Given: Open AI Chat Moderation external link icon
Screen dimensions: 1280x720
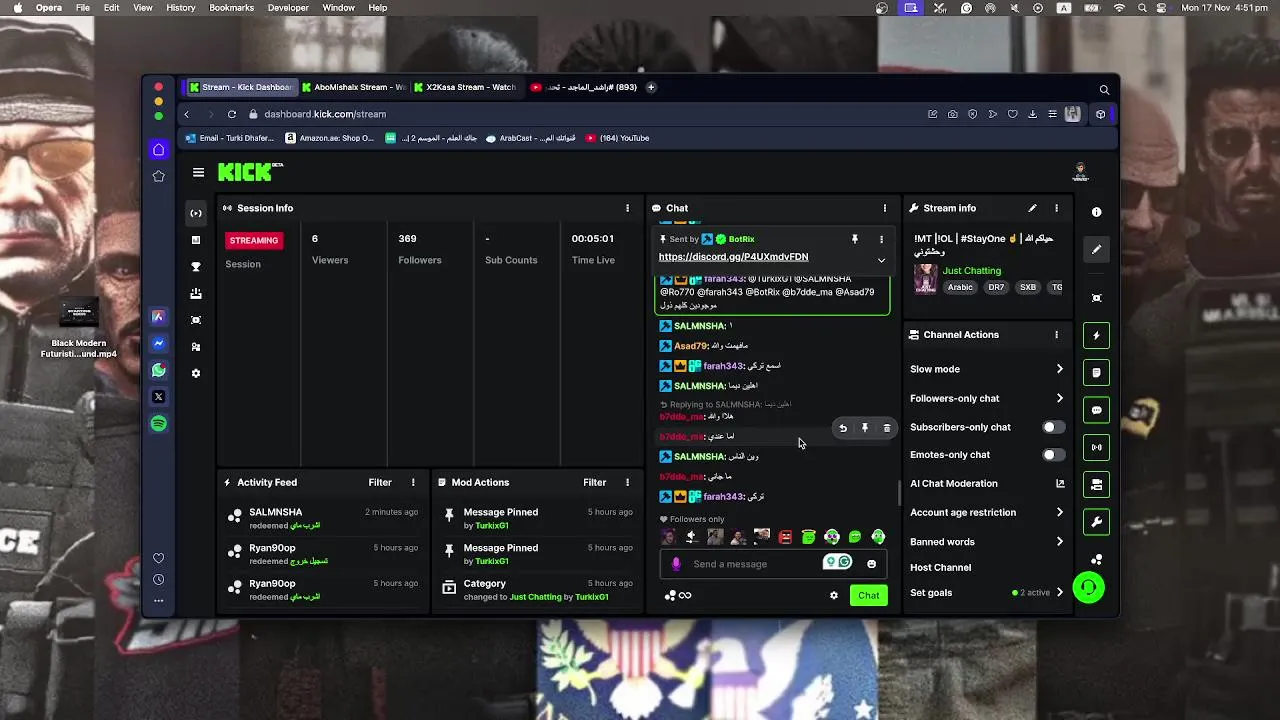Looking at the screenshot, I should 1060,483.
